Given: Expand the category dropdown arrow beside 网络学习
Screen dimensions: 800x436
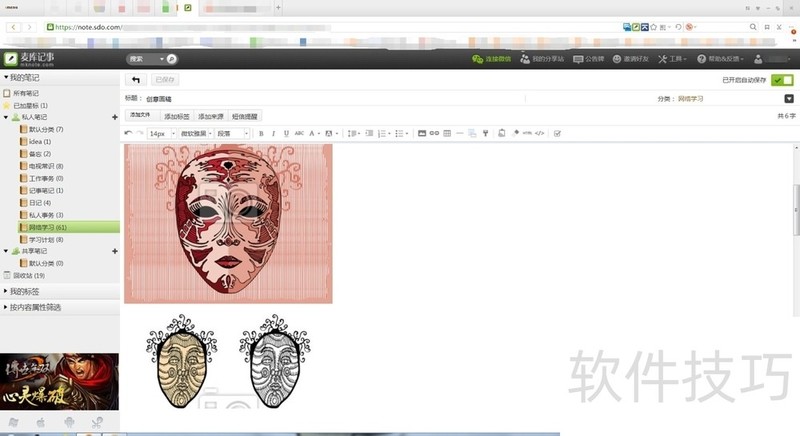Looking at the screenshot, I should point(788,99).
